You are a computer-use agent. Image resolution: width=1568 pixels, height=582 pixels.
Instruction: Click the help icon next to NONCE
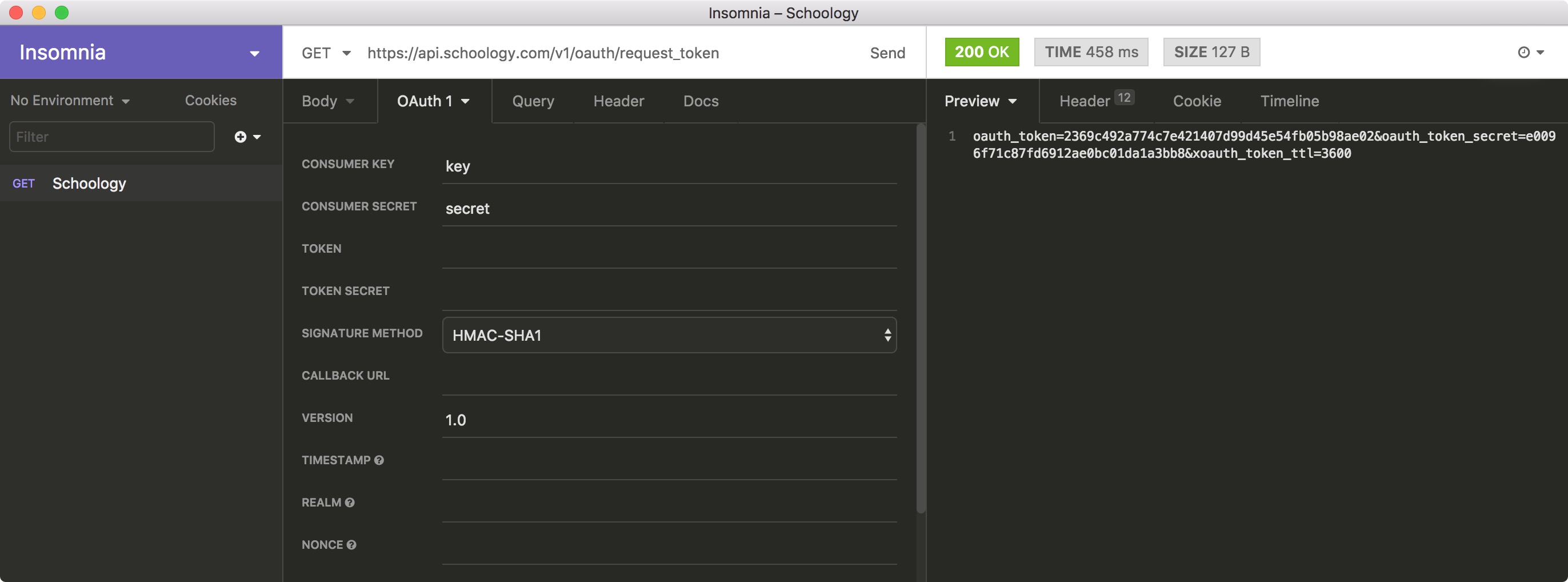[351, 545]
